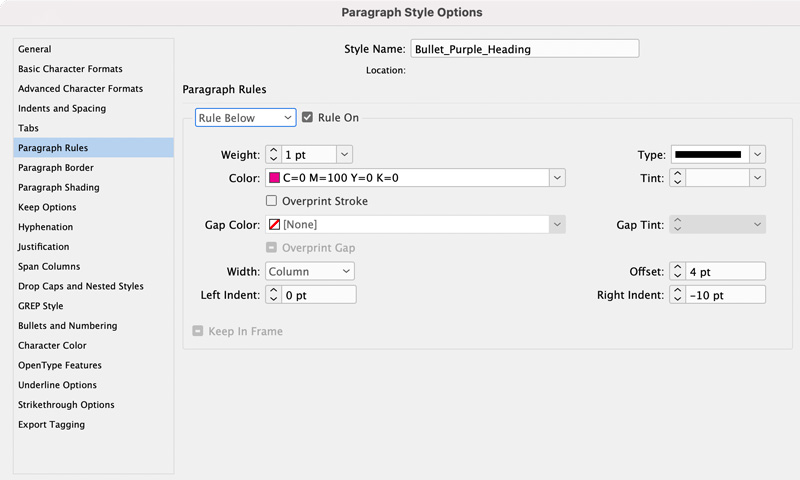This screenshot has height=480, width=800.
Task: Open the Weight dropdown arrow
Action: [x=344, y=155]
